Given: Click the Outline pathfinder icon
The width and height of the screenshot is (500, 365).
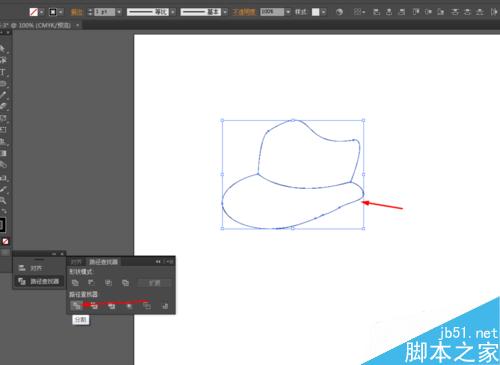Looking at the screenshot, I should click(147, 306).
